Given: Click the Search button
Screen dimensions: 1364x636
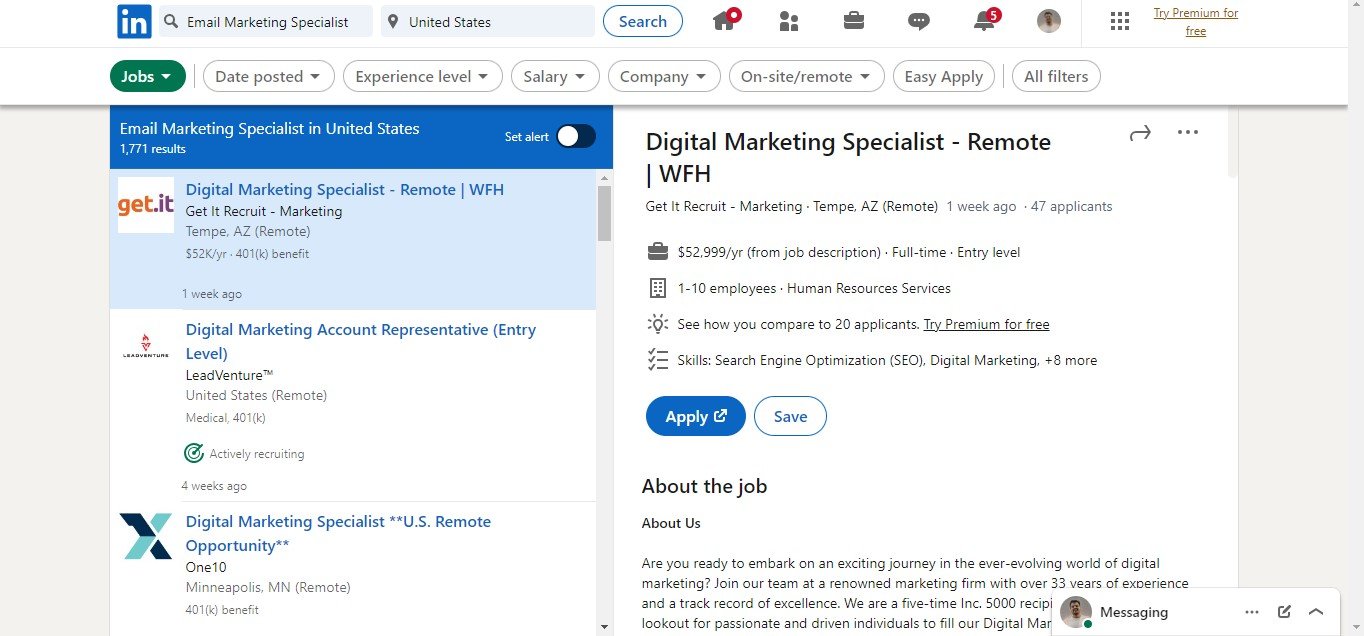Looking at the screenshot, I should pos(643,21).
